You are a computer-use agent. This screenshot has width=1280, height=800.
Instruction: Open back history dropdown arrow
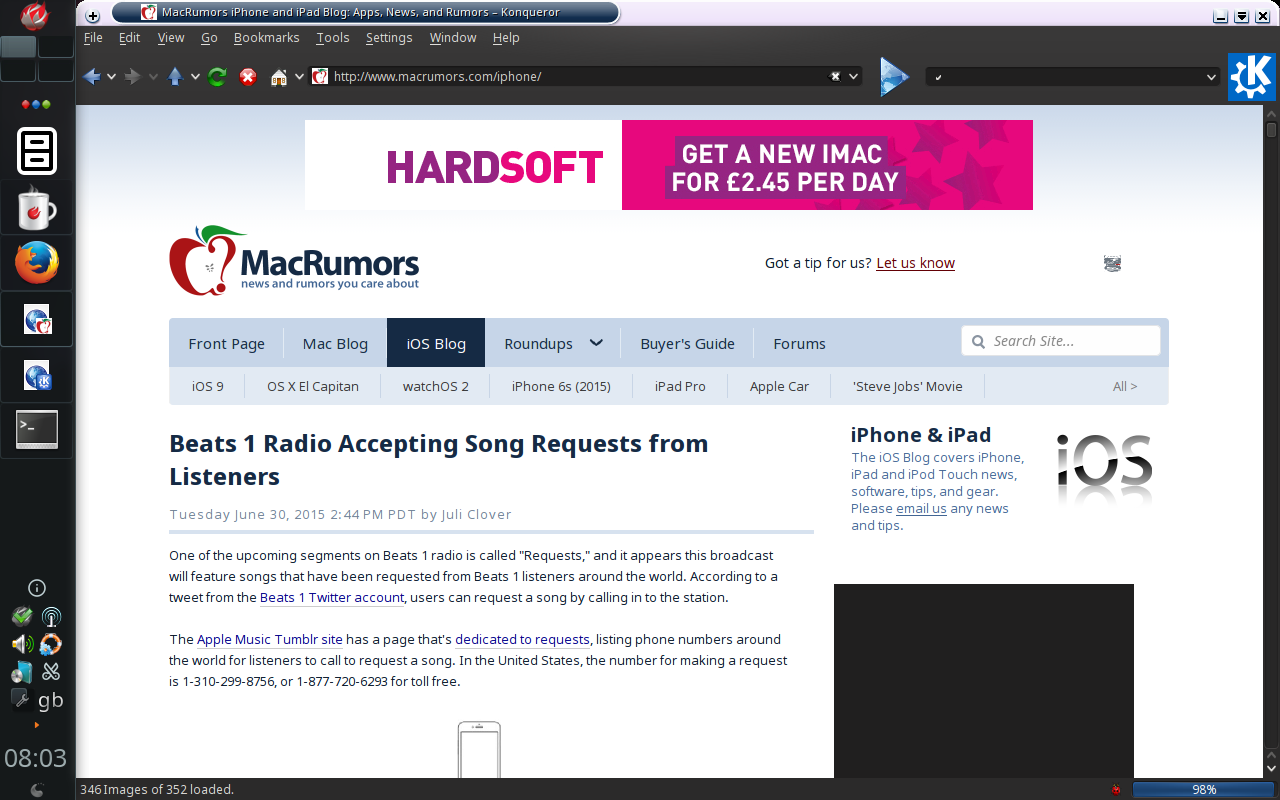(x=111, y=76)
